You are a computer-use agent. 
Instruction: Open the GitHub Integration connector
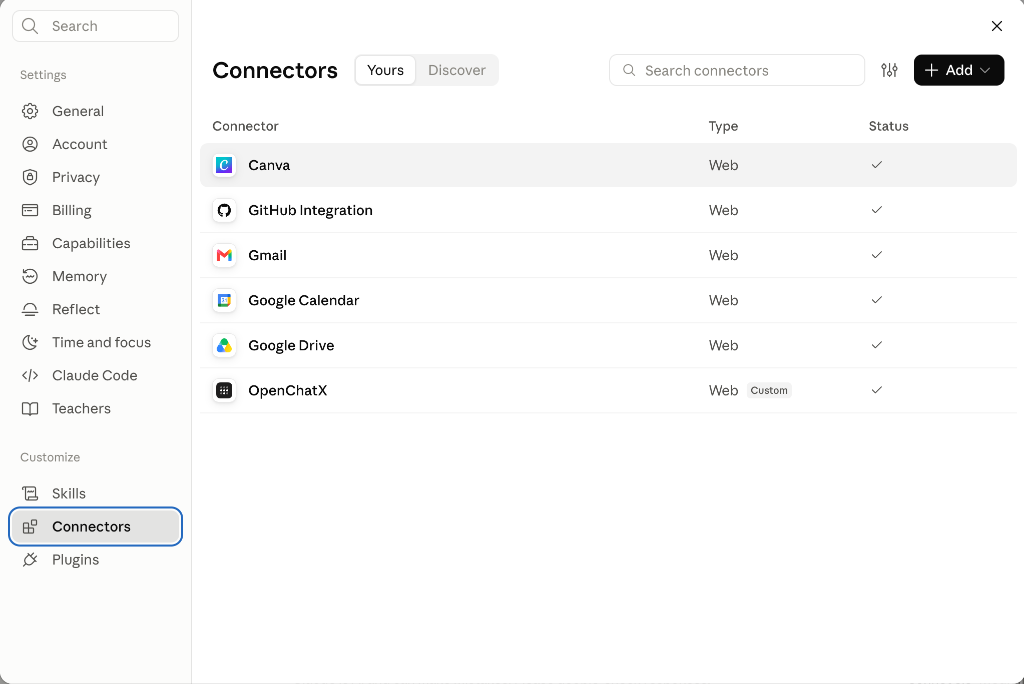(x=608, y=210)
